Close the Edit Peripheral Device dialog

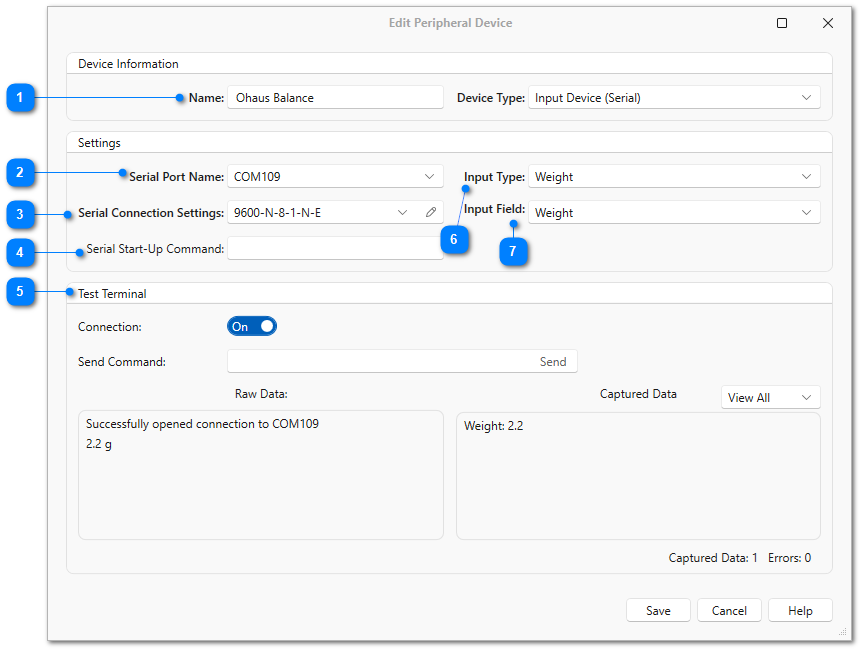[828, 23]
